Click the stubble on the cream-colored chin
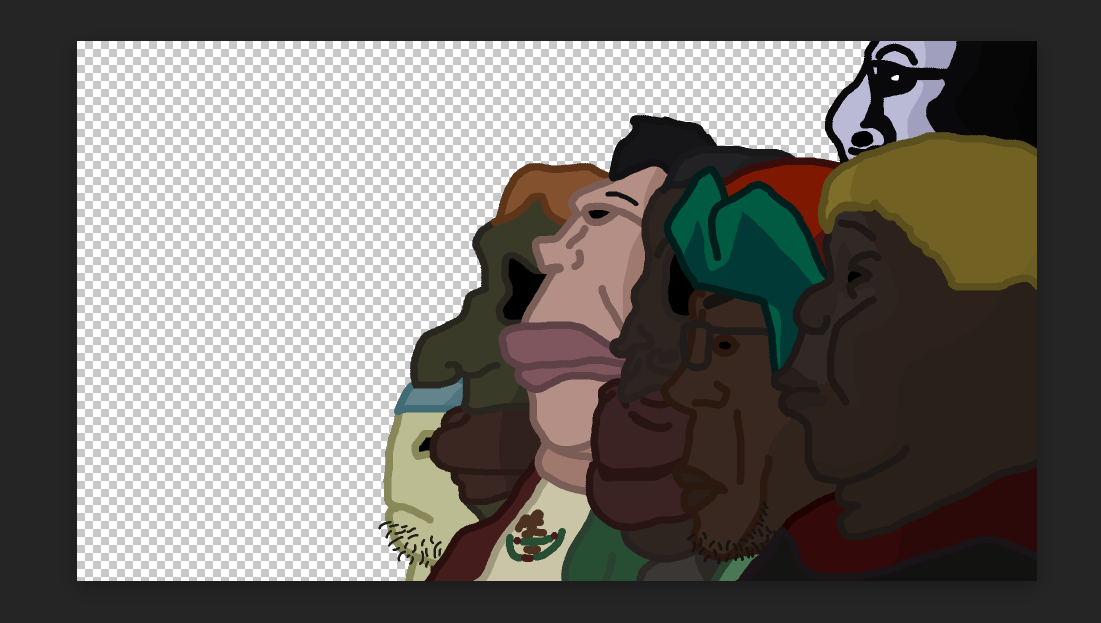Image resolution: width=1101 pixels, height=623 pixels. click(412, 540)
